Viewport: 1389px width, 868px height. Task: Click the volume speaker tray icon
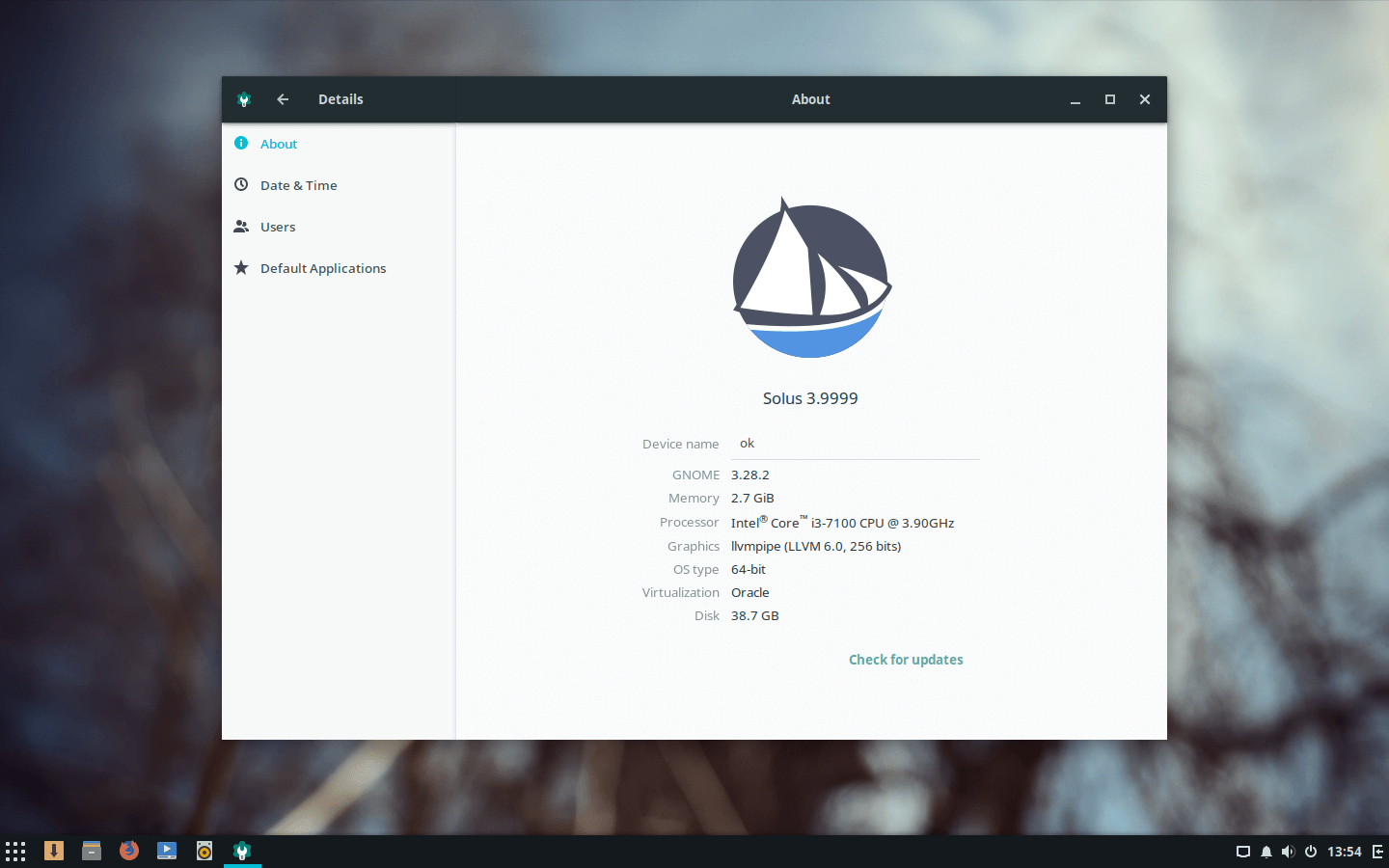coord(1289,852)
